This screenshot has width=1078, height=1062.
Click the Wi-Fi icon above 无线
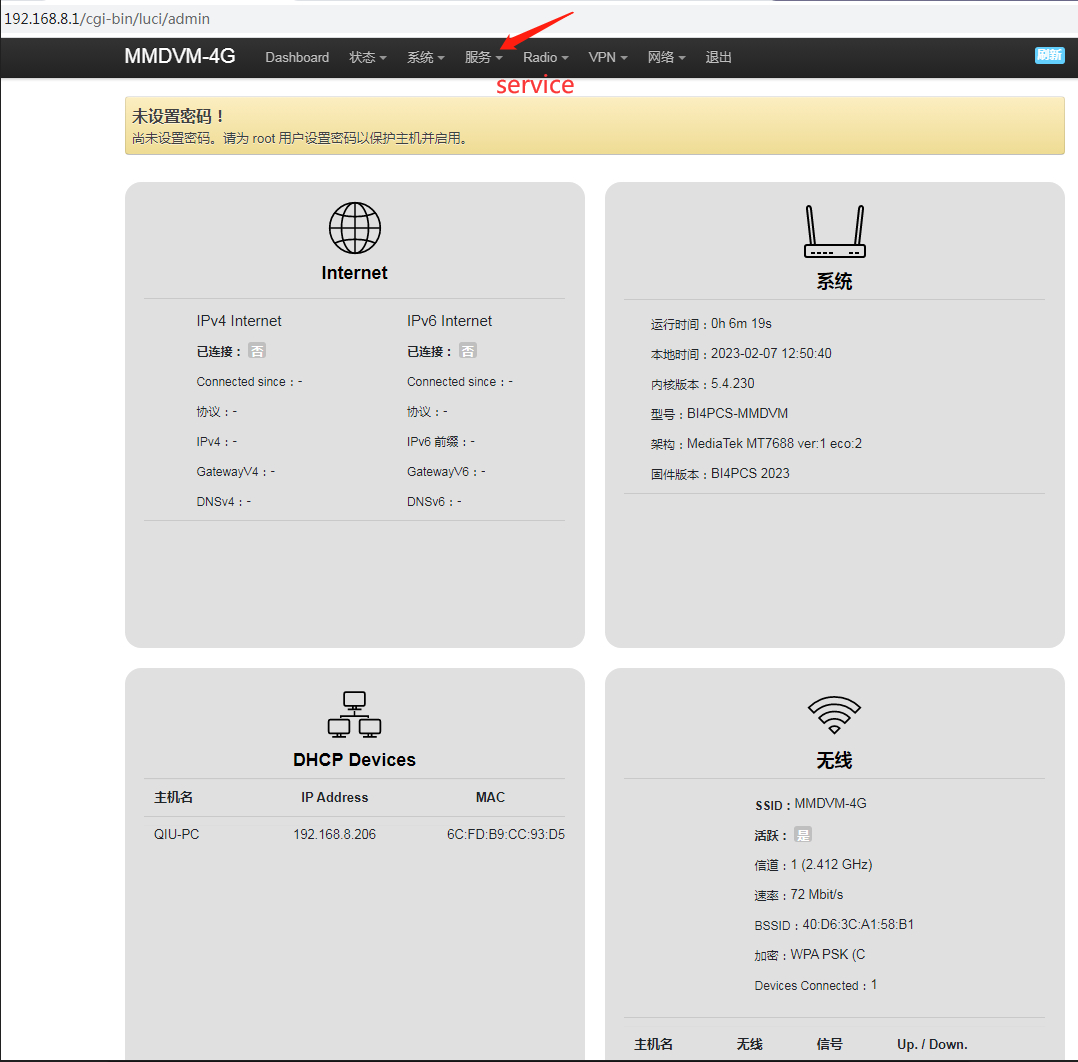[834, 714]
